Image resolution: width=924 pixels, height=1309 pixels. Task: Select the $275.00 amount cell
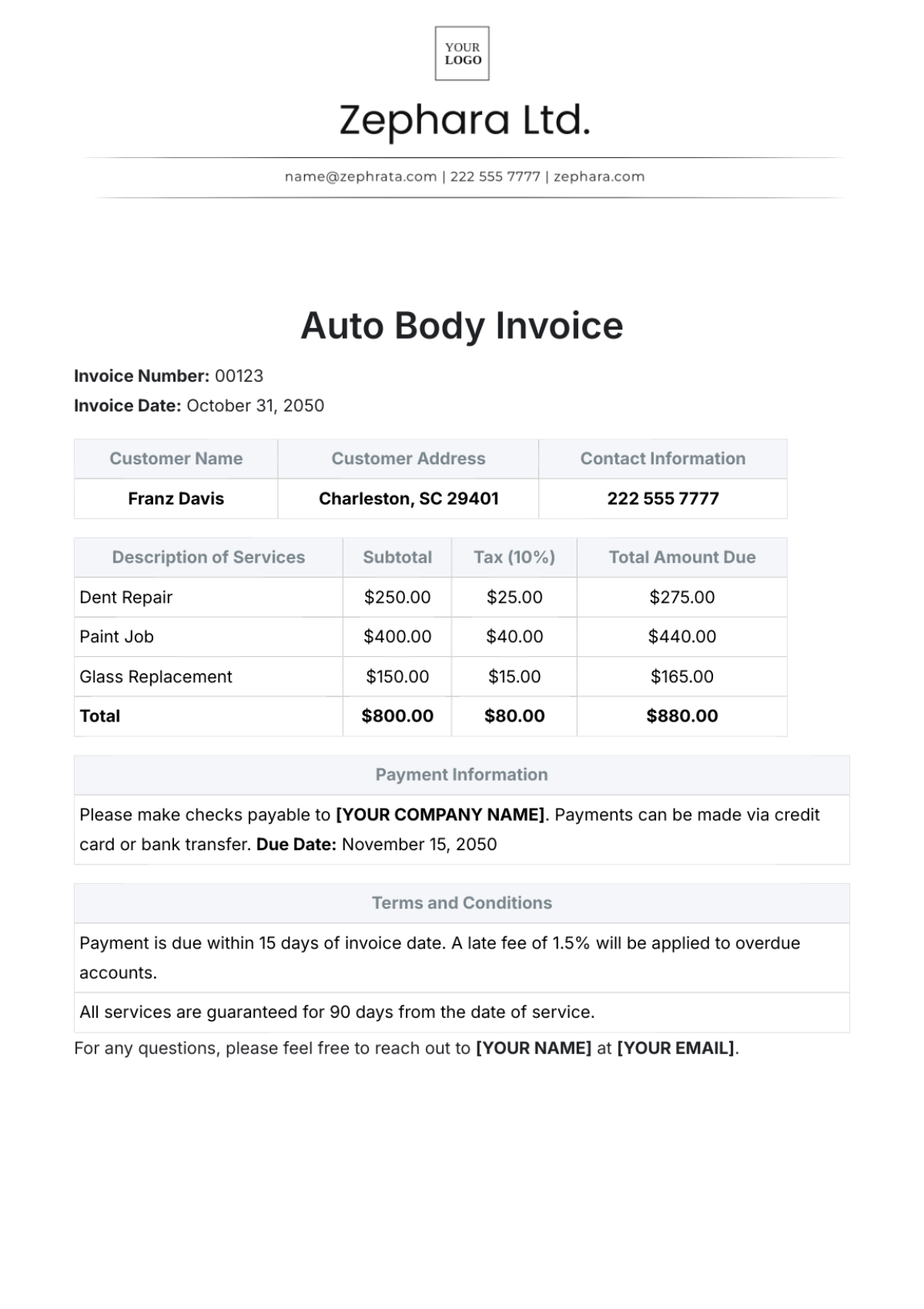(x=682, y=598)
